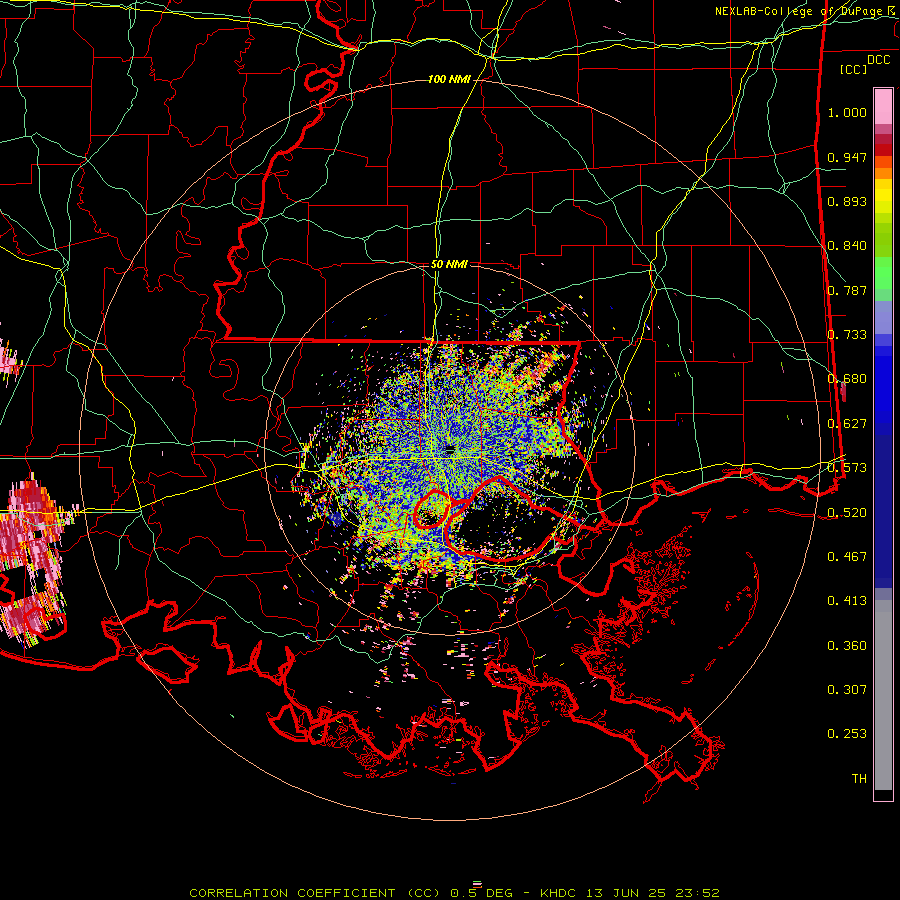900x900 pixels.
Task: Select the 0.893 legend value
Action: 847,201
